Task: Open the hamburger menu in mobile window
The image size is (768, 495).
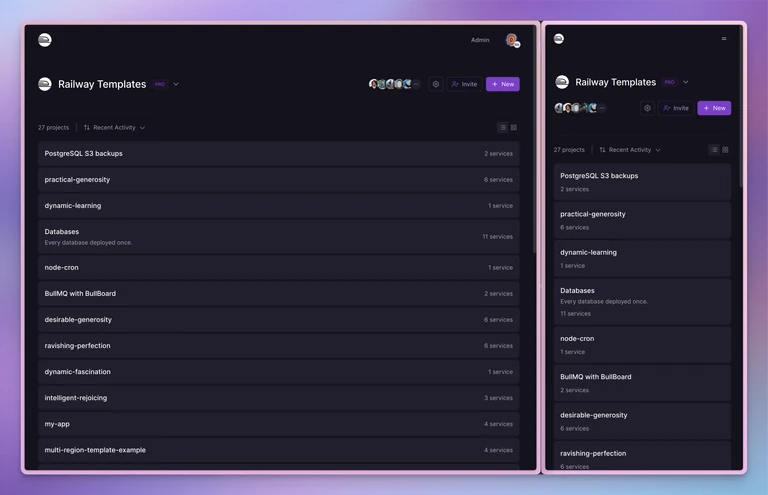Action: click(724, 39)
